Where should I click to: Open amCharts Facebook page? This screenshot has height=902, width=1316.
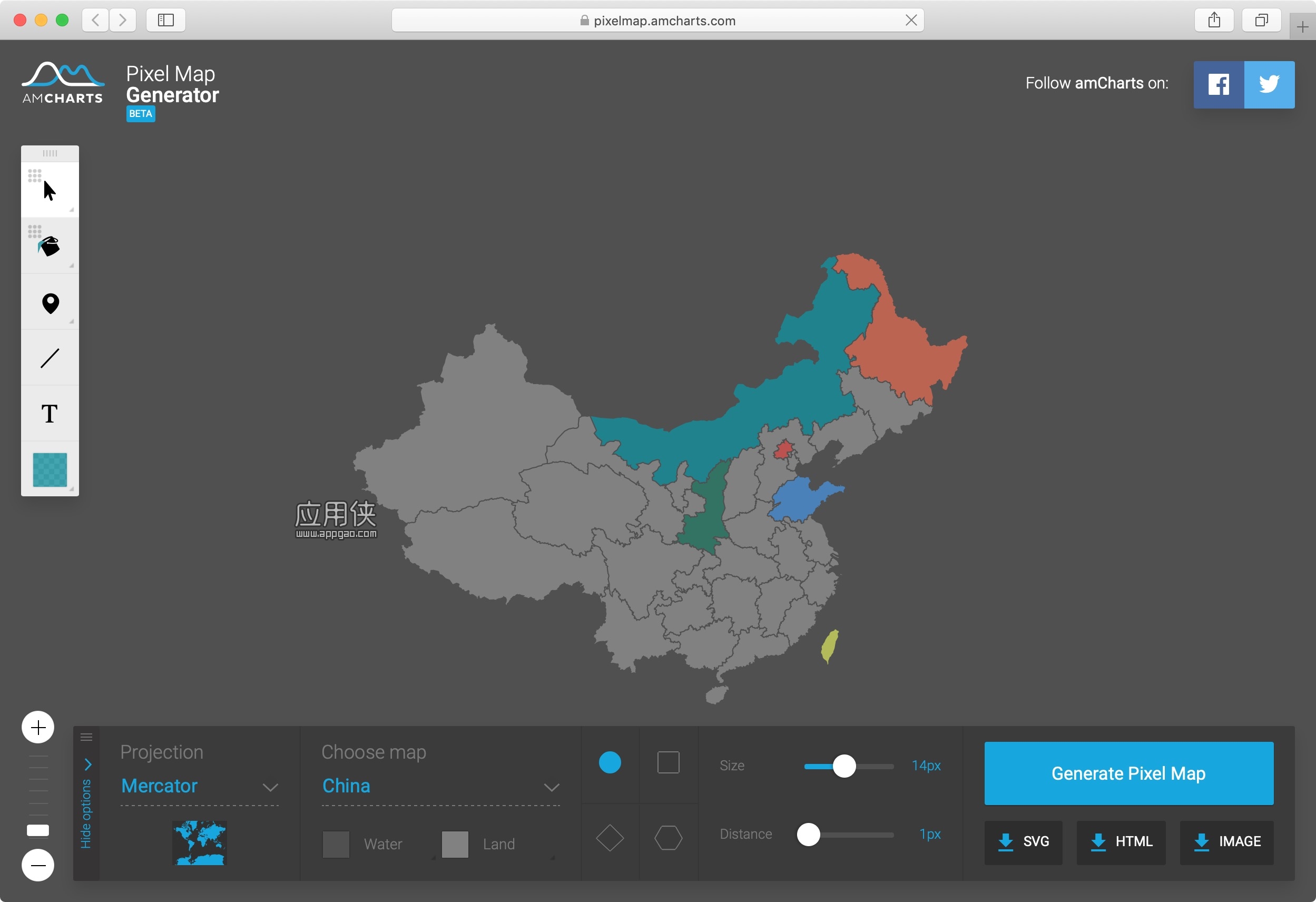pos(1219,84)
